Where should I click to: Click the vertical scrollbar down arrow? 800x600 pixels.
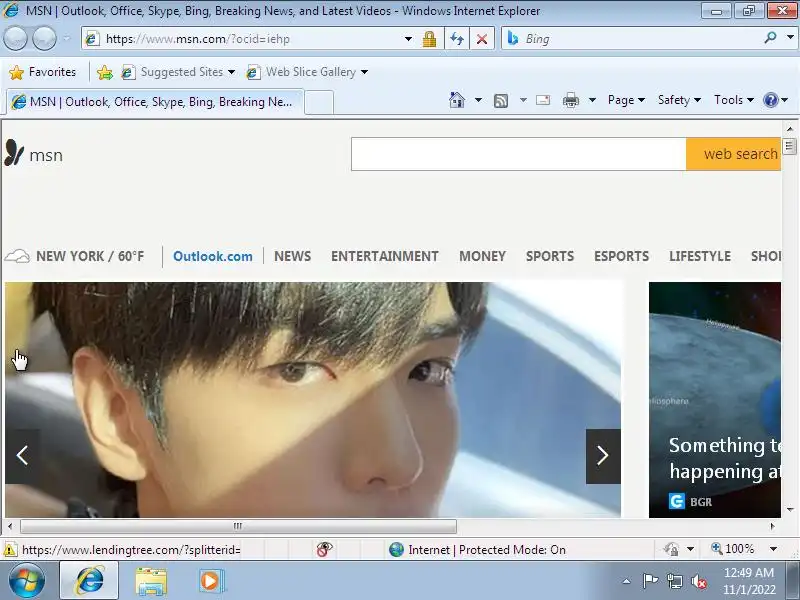(x=790, y=509)
